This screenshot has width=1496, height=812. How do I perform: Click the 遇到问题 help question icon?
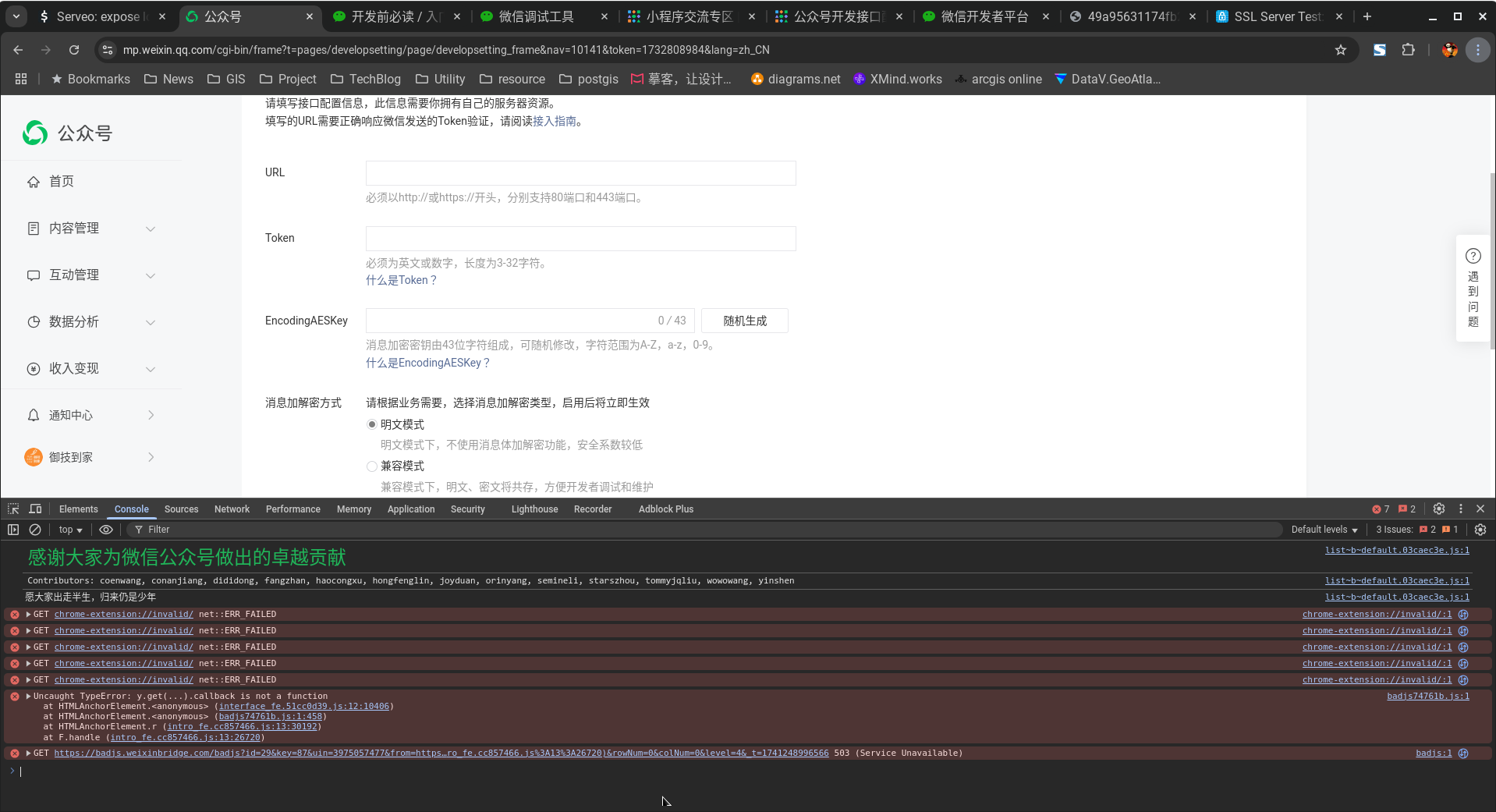pos(1473,256)
